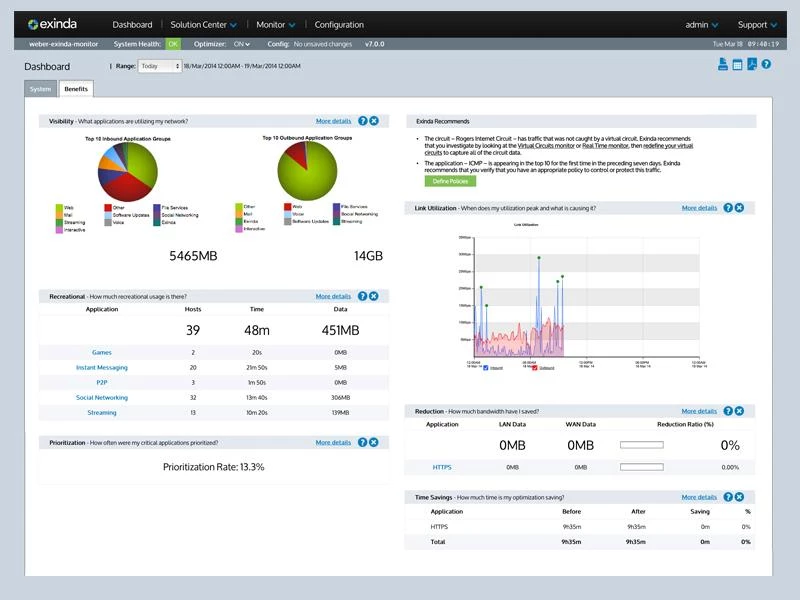Open the Configuration menu item
The width and height of the screenshot is (800, 600).
339,24
